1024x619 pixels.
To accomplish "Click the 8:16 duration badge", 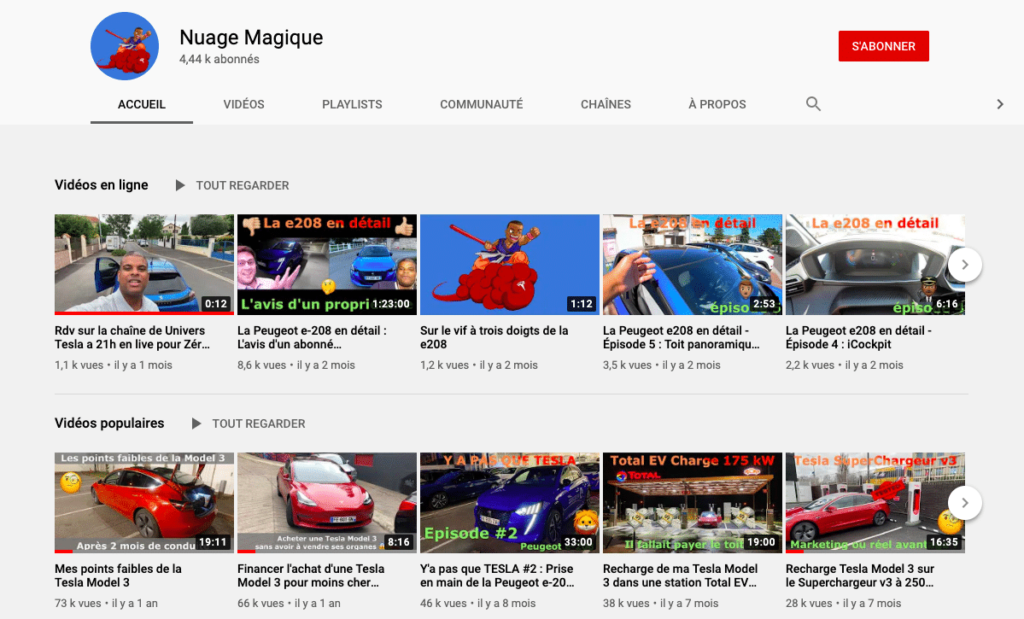I will (398, 542).
